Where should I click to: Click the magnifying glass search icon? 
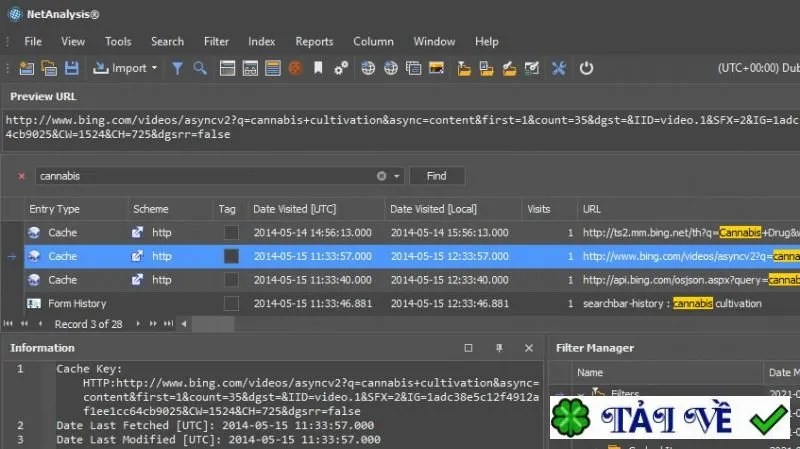[200, 68]
